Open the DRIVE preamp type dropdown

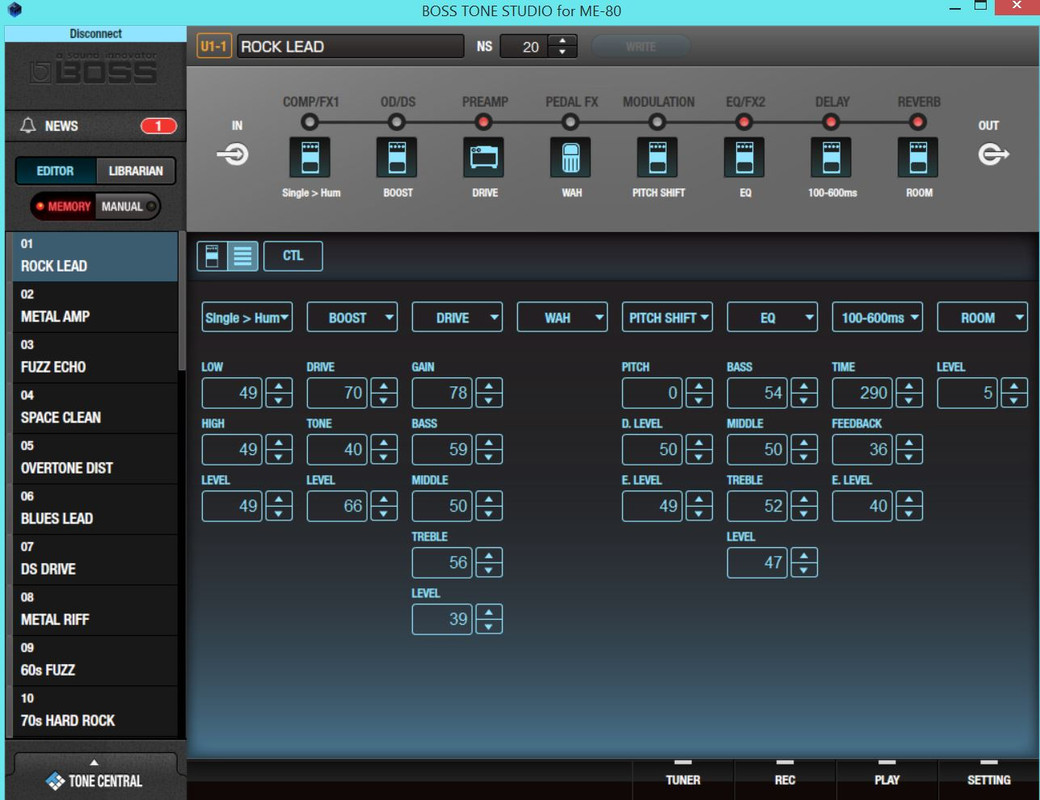coord(457,318)
